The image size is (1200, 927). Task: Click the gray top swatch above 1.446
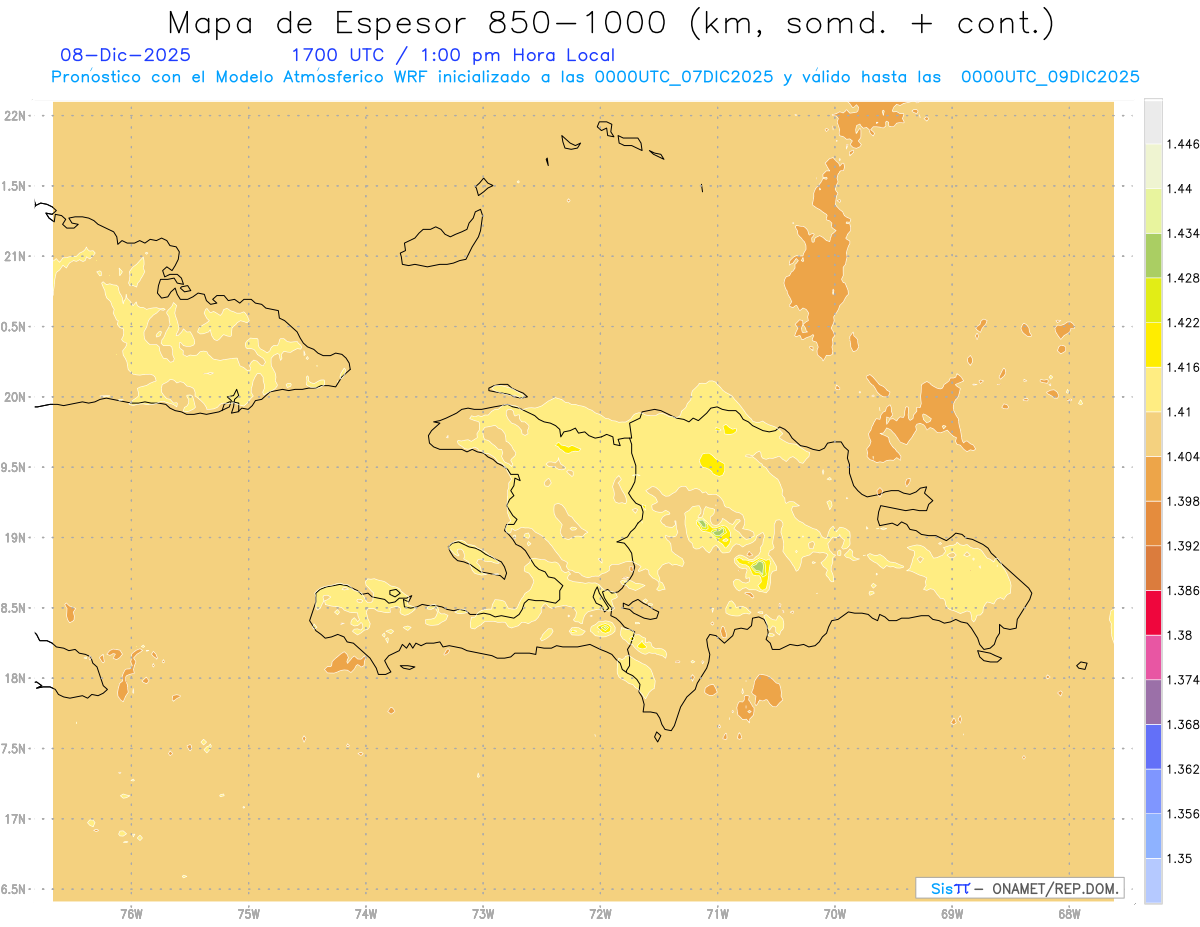pos(1153,121)
